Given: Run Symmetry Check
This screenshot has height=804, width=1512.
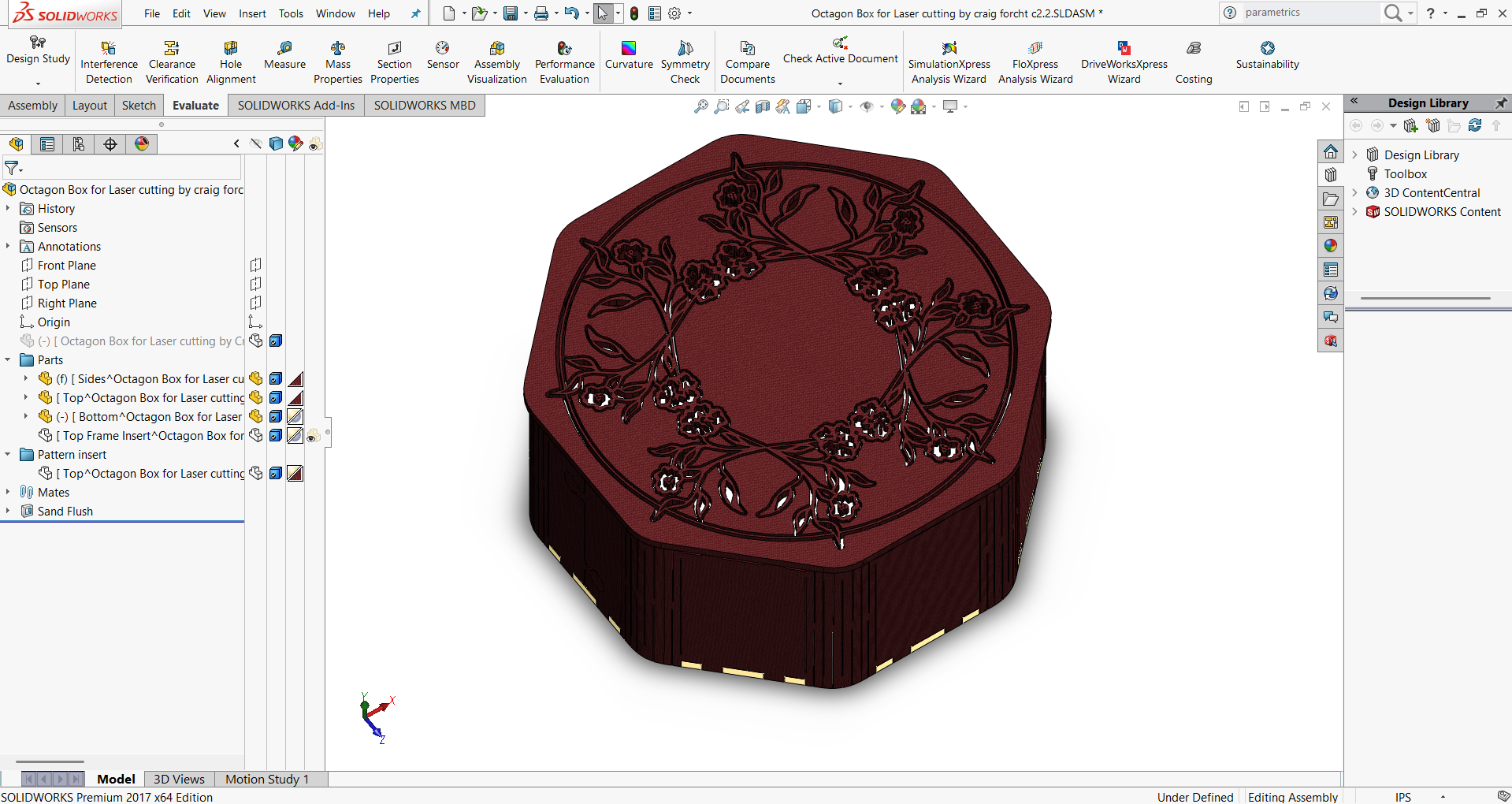Looking at the screenshot, I should (685, 62).
